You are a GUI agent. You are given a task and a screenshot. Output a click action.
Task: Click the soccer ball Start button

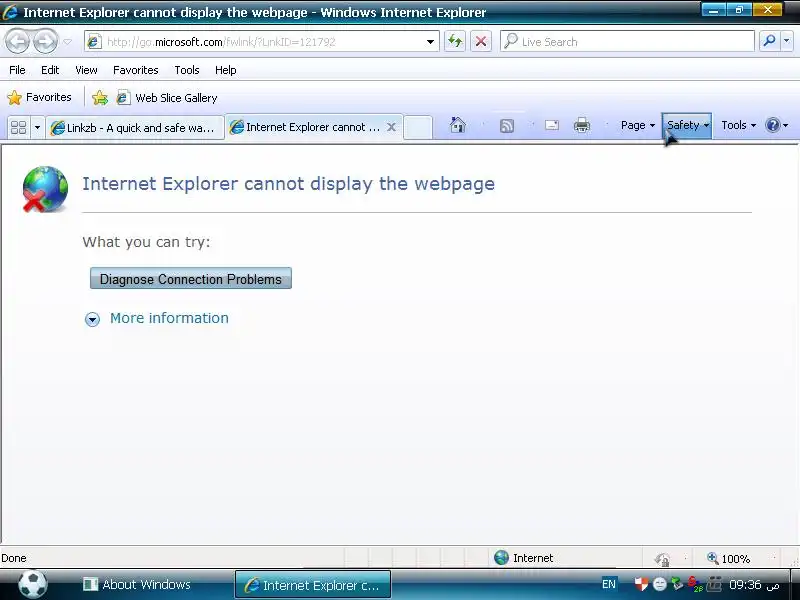[x=33, y=584]
